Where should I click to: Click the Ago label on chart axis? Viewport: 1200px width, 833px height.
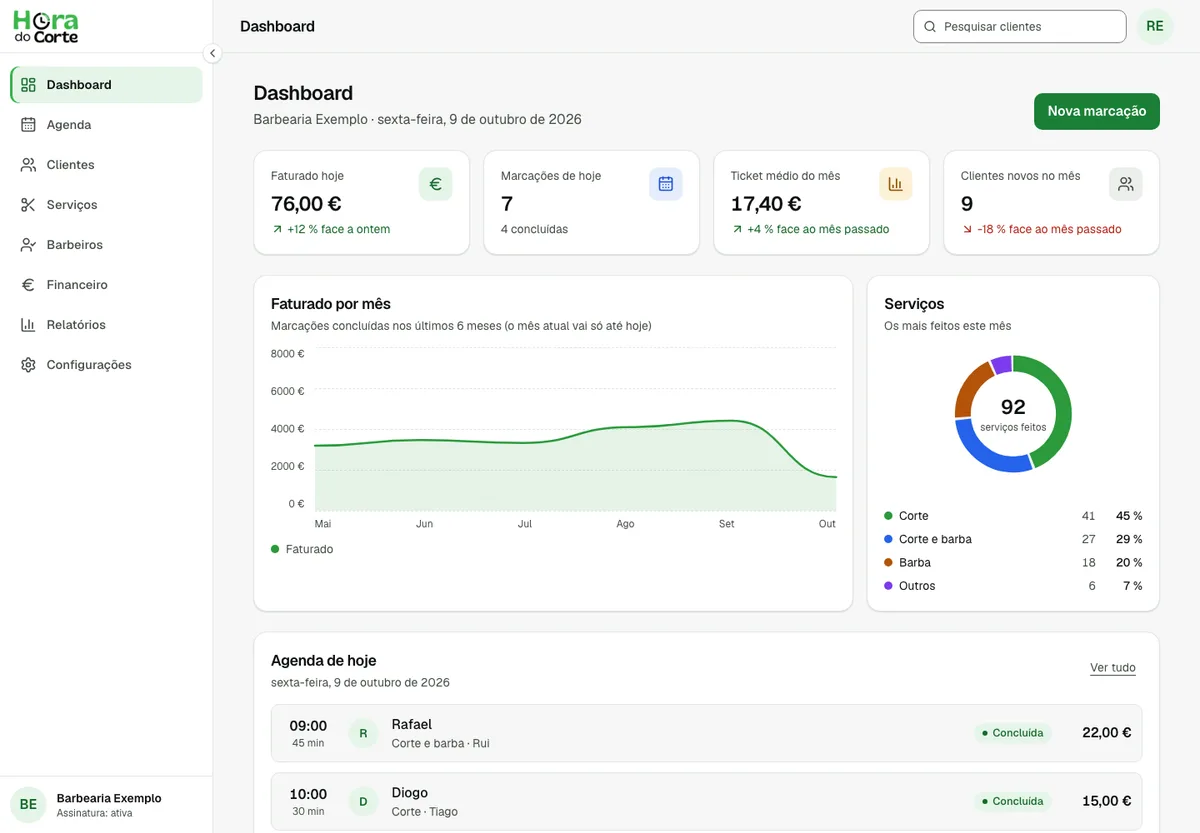click(625, 524)
